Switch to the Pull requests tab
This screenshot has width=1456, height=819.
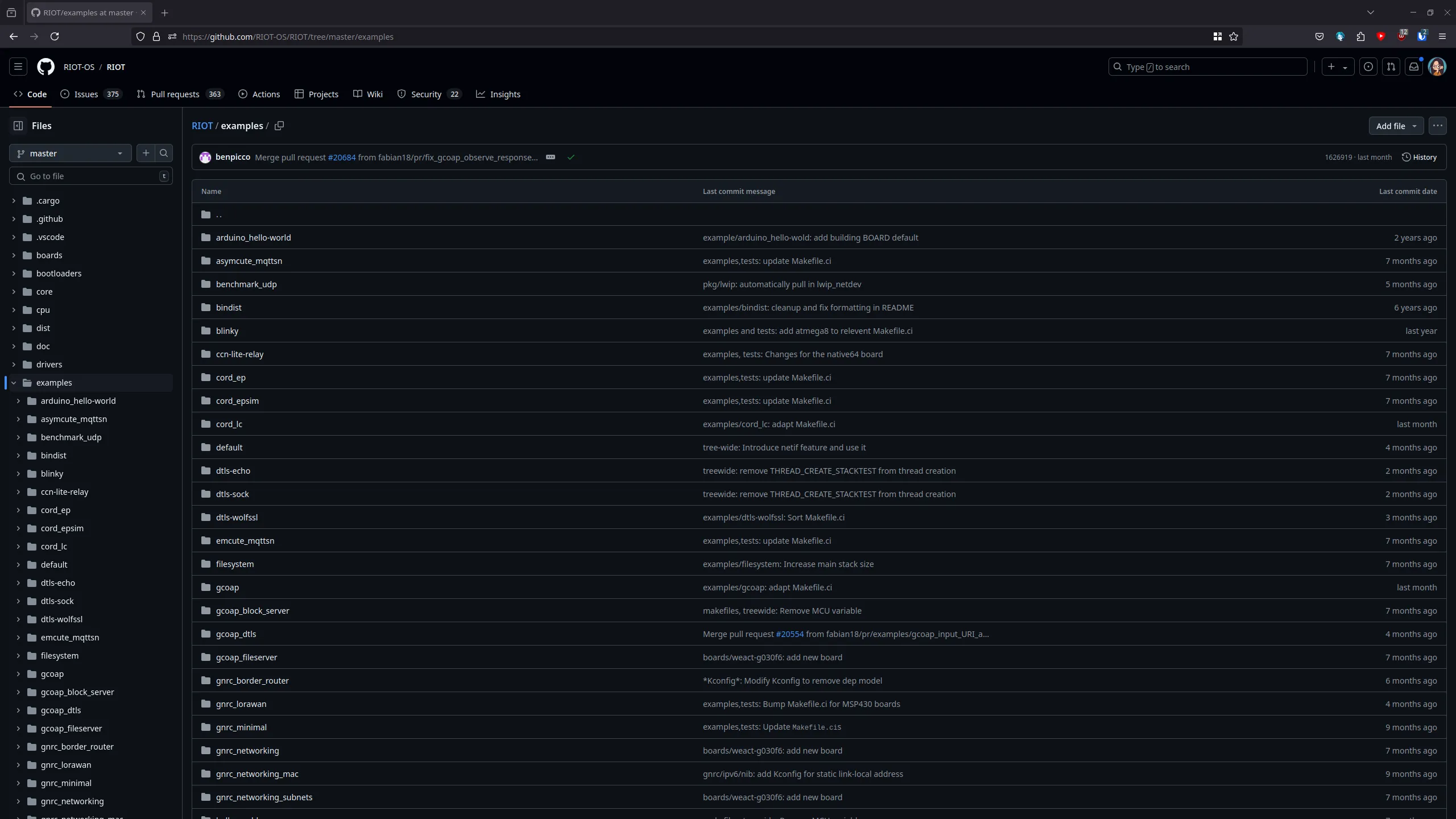tap(180, 94)
